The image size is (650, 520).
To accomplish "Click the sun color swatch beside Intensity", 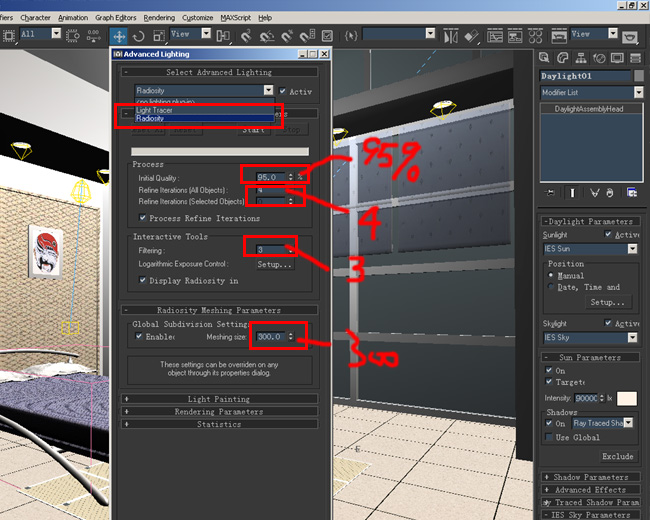I will click(x=627, y=398).
